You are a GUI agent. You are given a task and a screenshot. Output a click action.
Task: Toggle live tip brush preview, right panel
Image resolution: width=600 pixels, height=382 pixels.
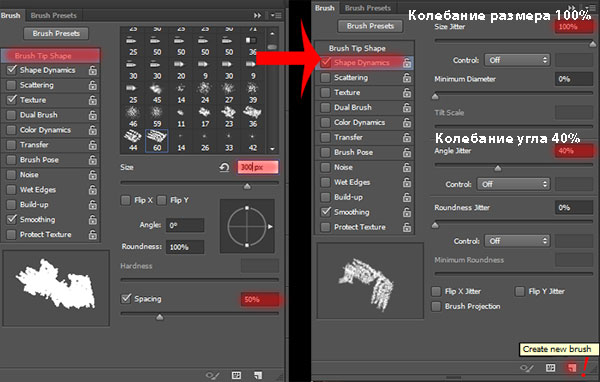click(527, 368)
